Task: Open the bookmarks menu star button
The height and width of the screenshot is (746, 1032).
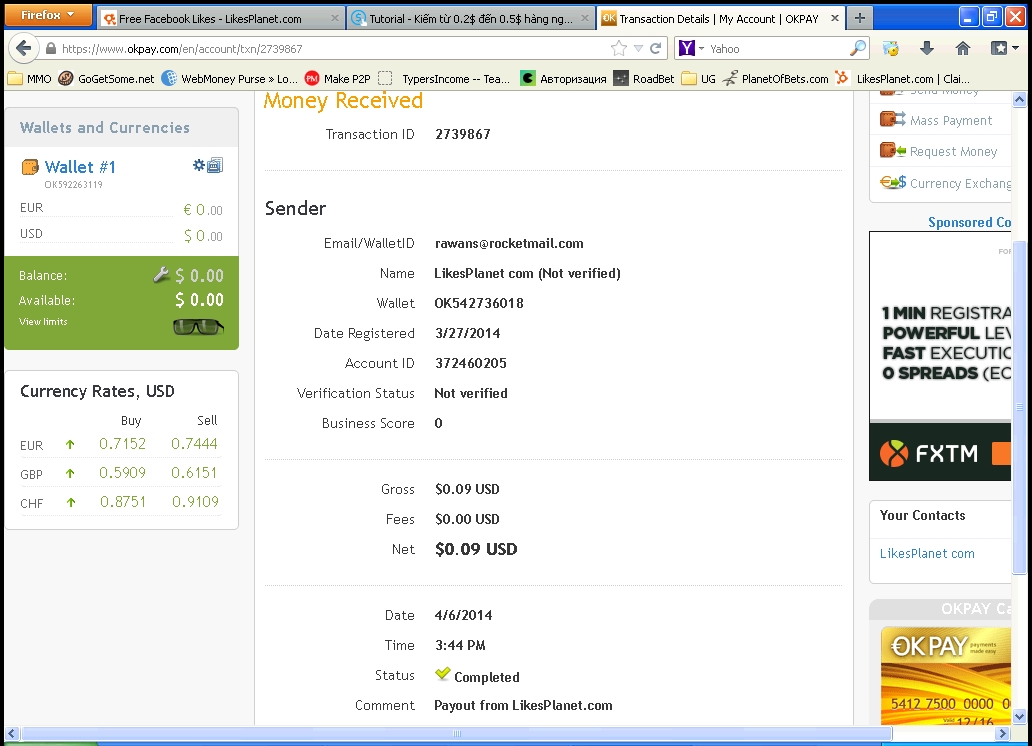Action: tap(1004, 48)
